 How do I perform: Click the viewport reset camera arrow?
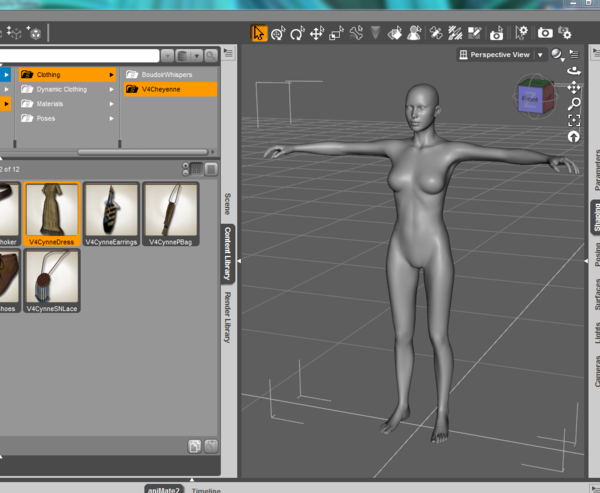point(574,137)
